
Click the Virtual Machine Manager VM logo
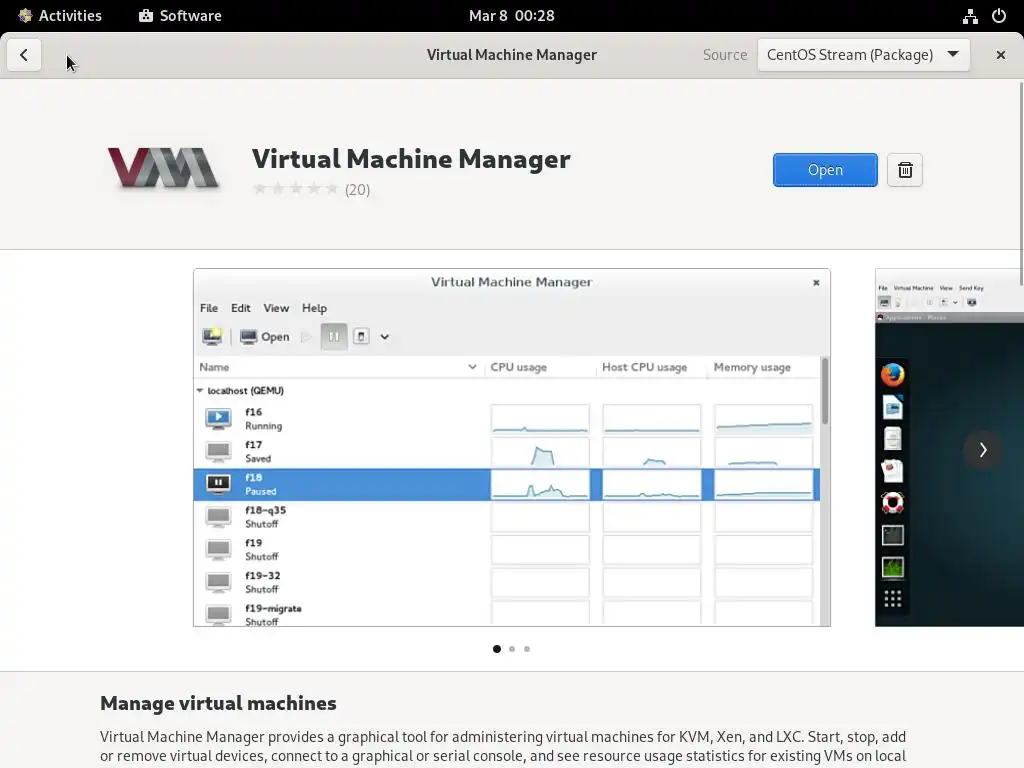pyautogui.click(x=163, y=168)
